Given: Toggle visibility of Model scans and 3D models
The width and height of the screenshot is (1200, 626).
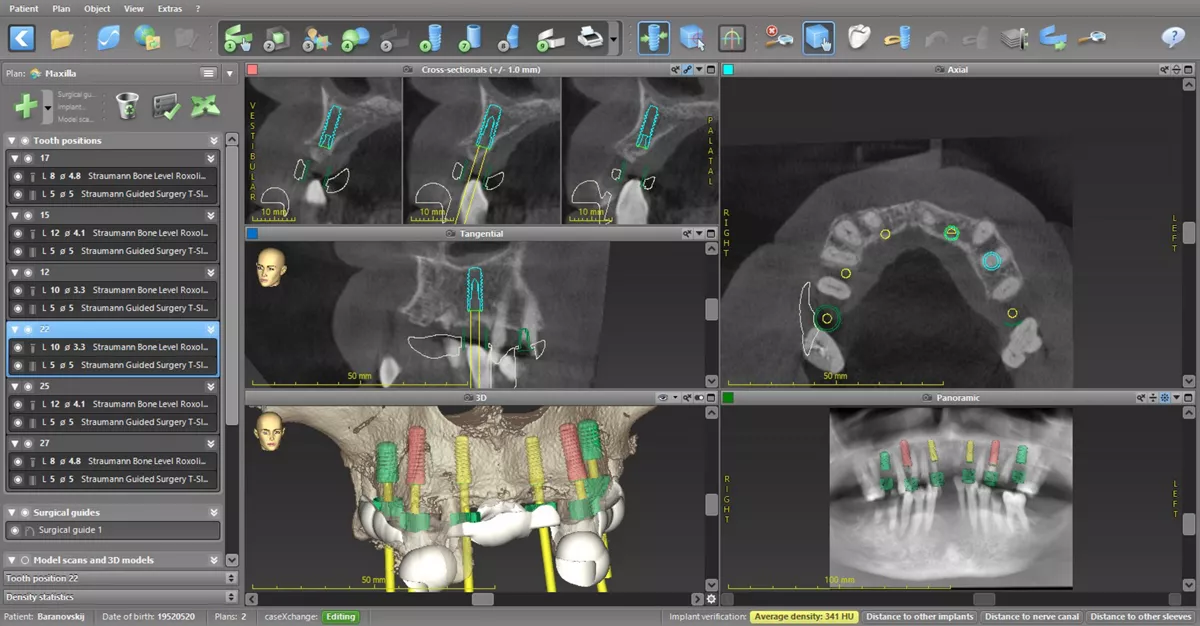Looking at the screenshot, I should click(26, 560).
